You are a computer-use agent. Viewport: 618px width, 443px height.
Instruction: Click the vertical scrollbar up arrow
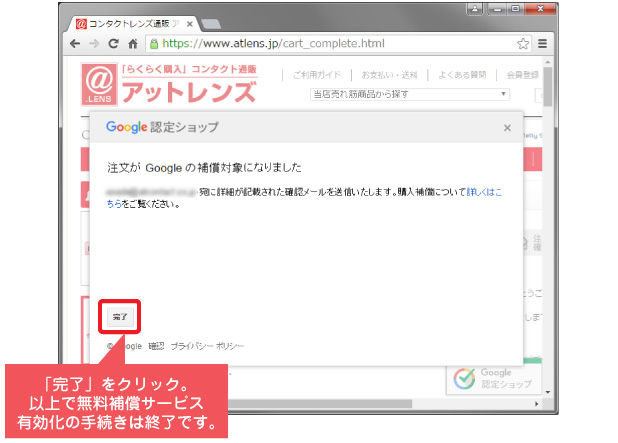[547, 62]
